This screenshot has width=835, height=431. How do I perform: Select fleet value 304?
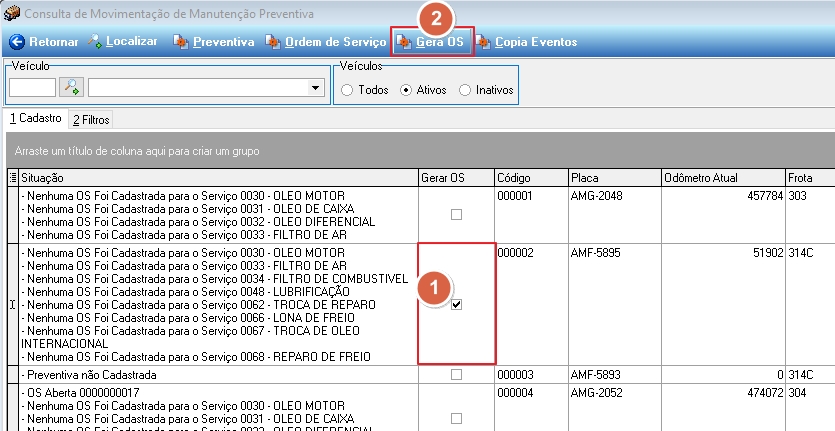point(798,393)
